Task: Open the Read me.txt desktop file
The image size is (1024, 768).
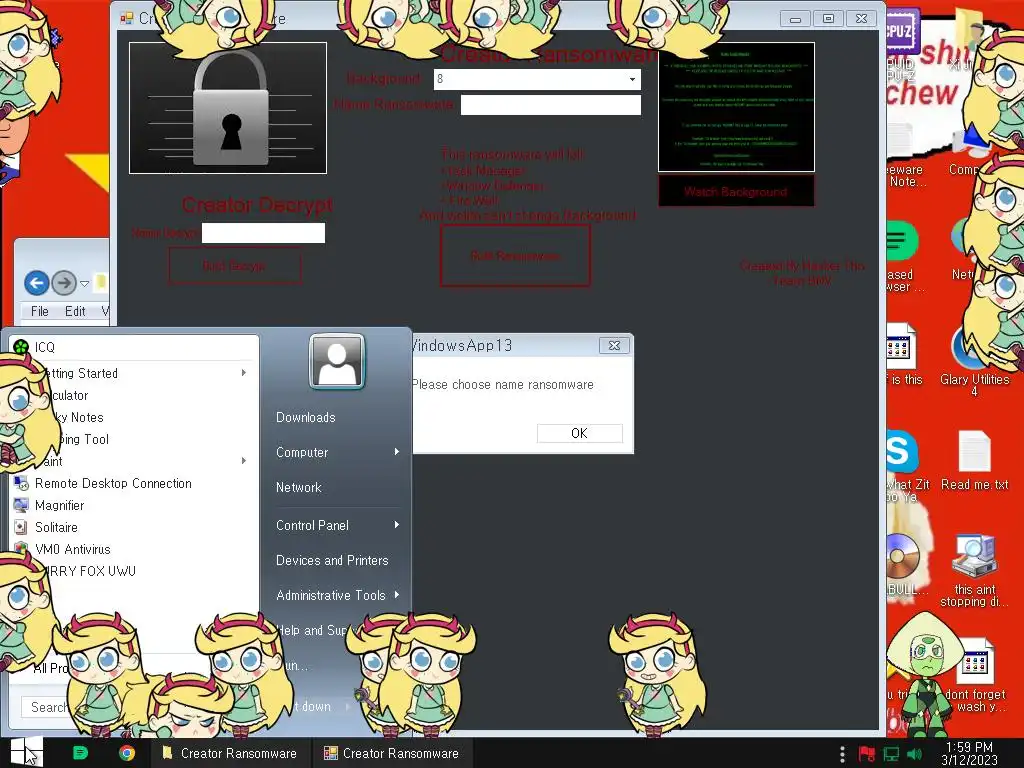Action: pyautogui.click(x=974, y=460)
